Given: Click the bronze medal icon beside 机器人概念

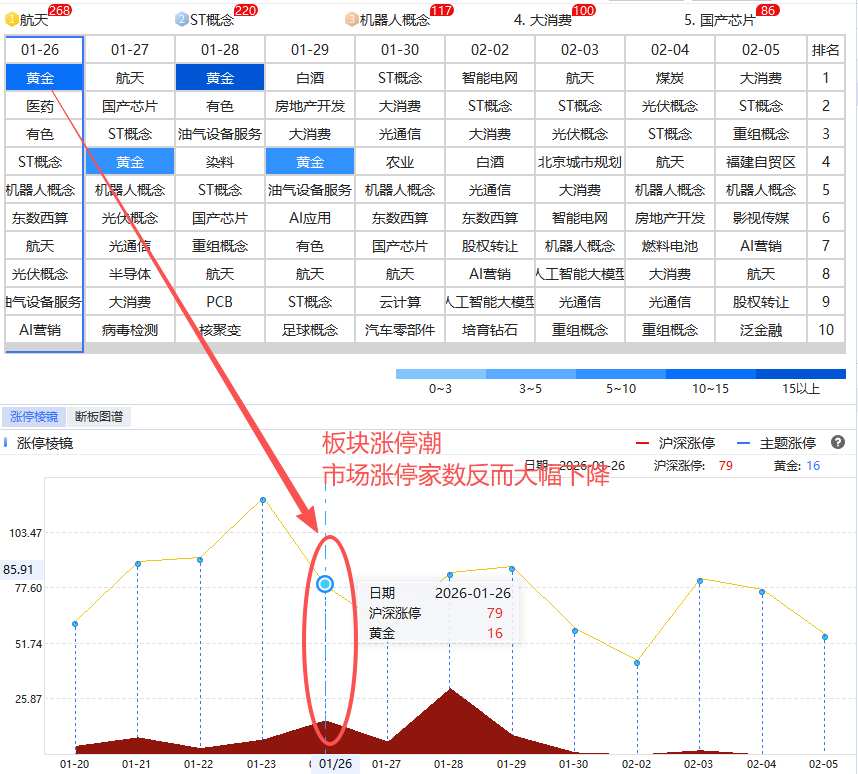Looking at the screenshot, I should pyautogui.click(x=351, y=19).
